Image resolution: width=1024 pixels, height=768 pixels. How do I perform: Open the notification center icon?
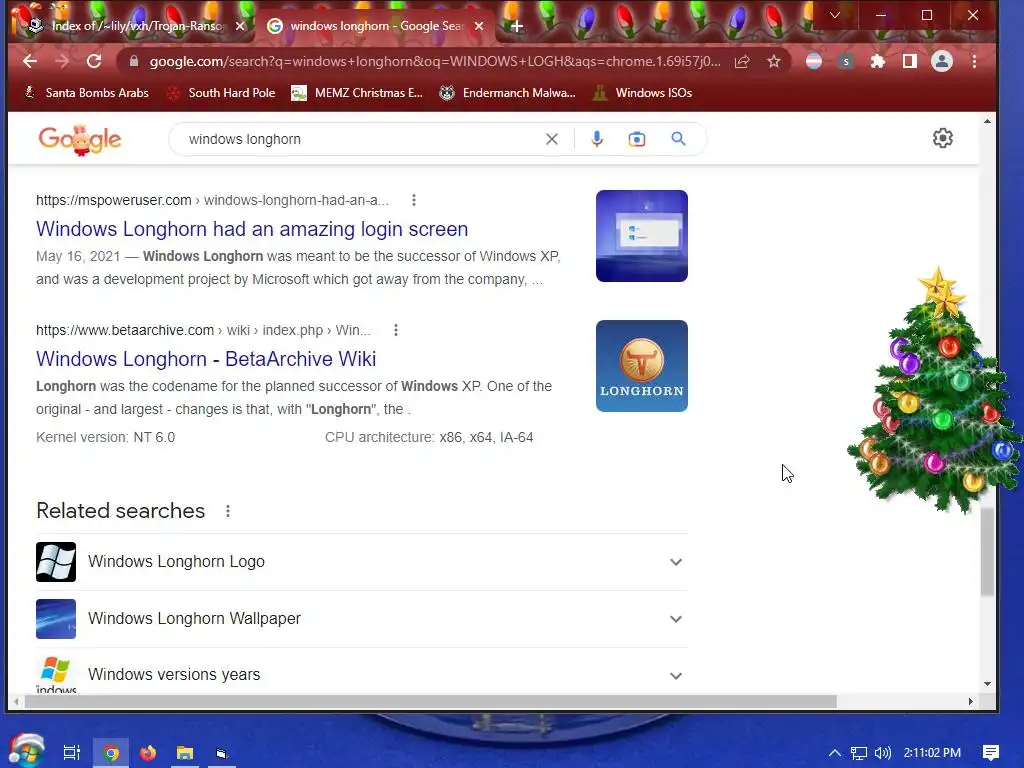(991, 753)
